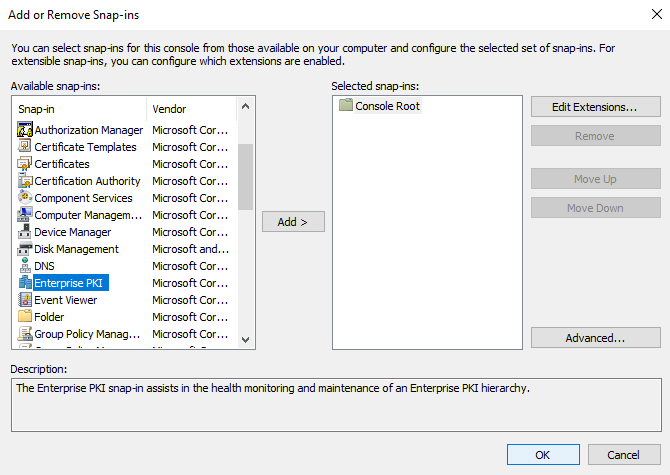Click the Event Viewer icon
Screen dimensions: 670x475
26,300
